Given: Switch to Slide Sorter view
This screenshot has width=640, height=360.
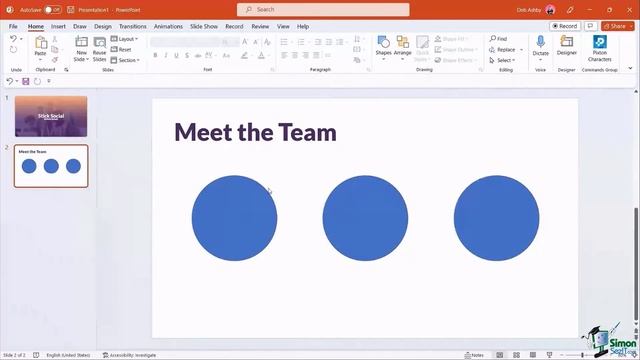Looking at the screenshot, I should [x=516, y=355].
